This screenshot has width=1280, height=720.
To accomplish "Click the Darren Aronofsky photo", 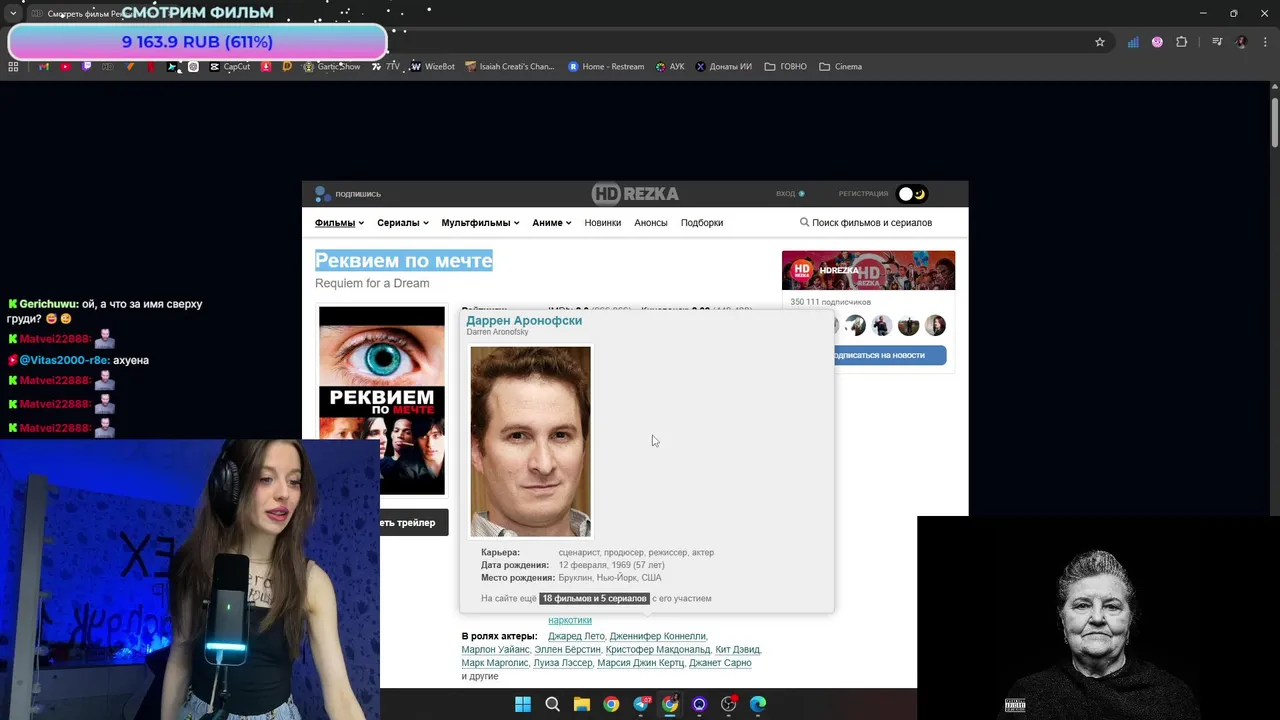I will pyautogui.click(x=530, y=441).
